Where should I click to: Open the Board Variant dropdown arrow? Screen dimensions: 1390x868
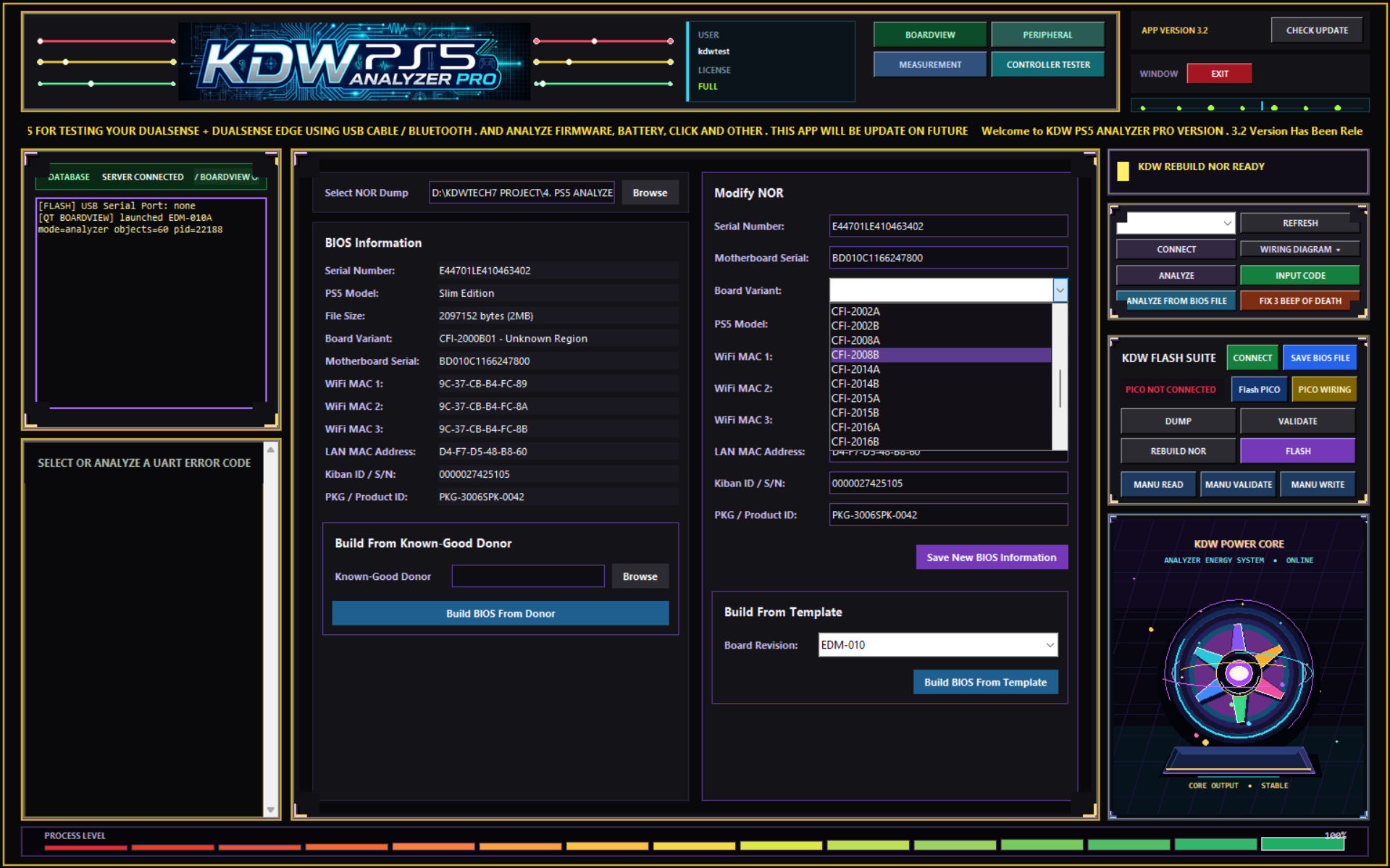(1060, 290)
